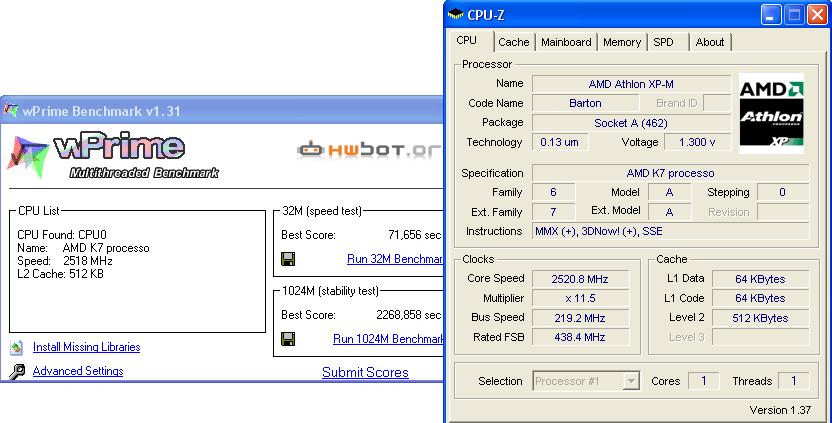The image size is (832, 423).
Task: Click the Bus Speed value 219.2 MHz
Action: pos(580,318)
